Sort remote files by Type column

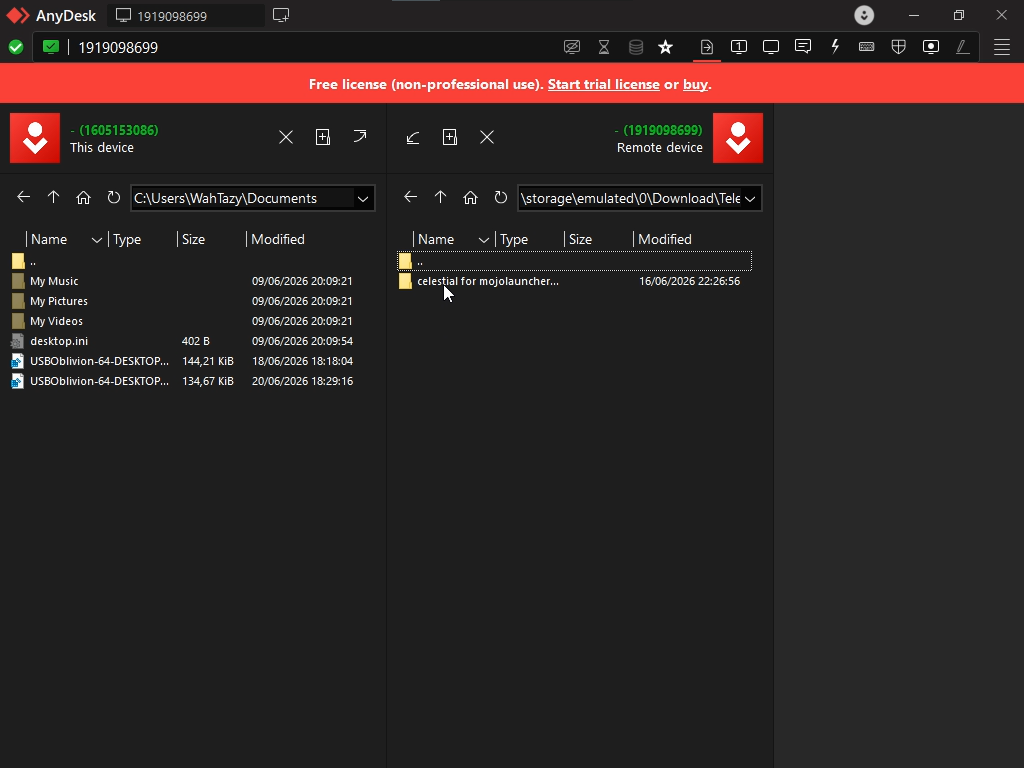514,239
